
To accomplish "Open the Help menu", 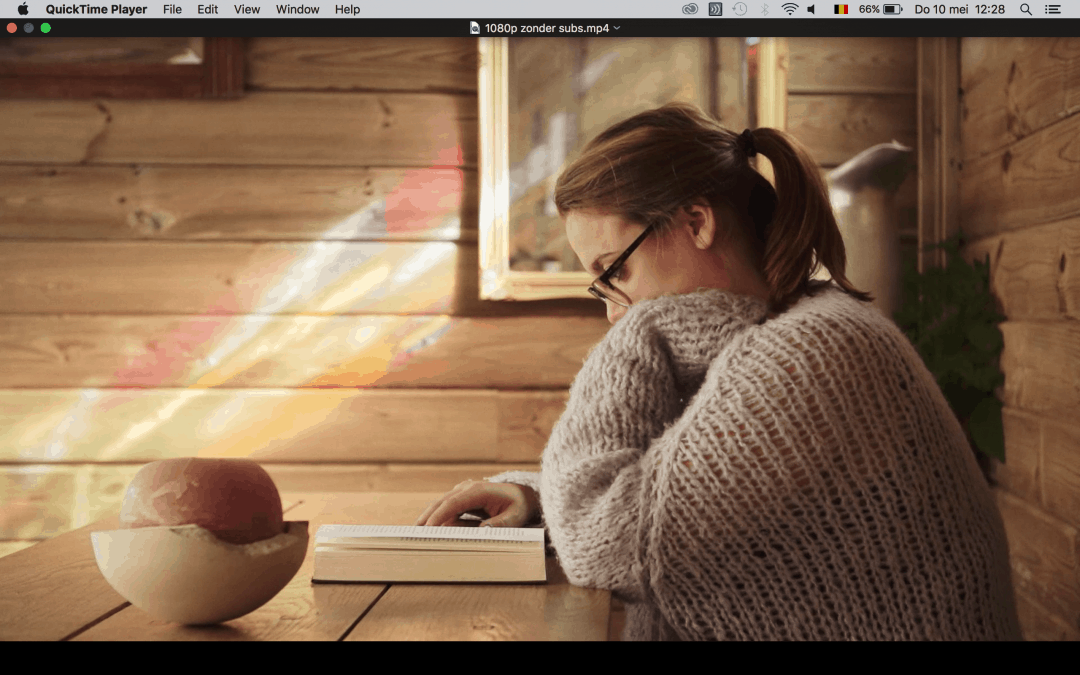I will (x=347, y=9).
